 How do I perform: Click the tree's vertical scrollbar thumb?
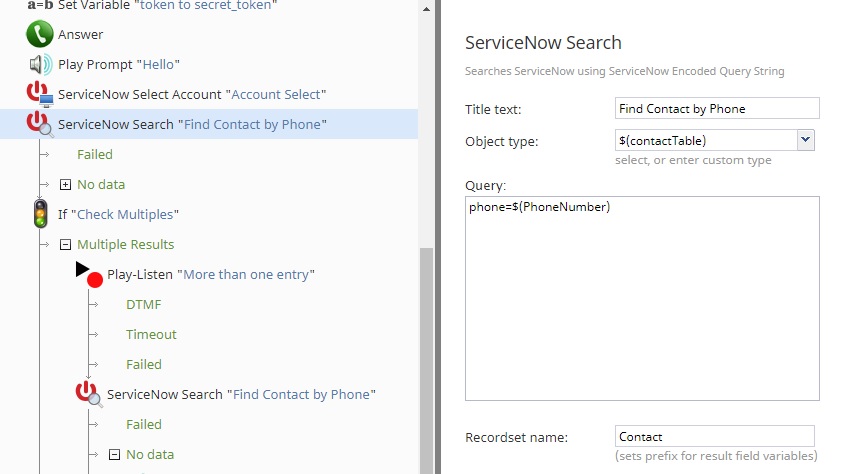point(426,361)
